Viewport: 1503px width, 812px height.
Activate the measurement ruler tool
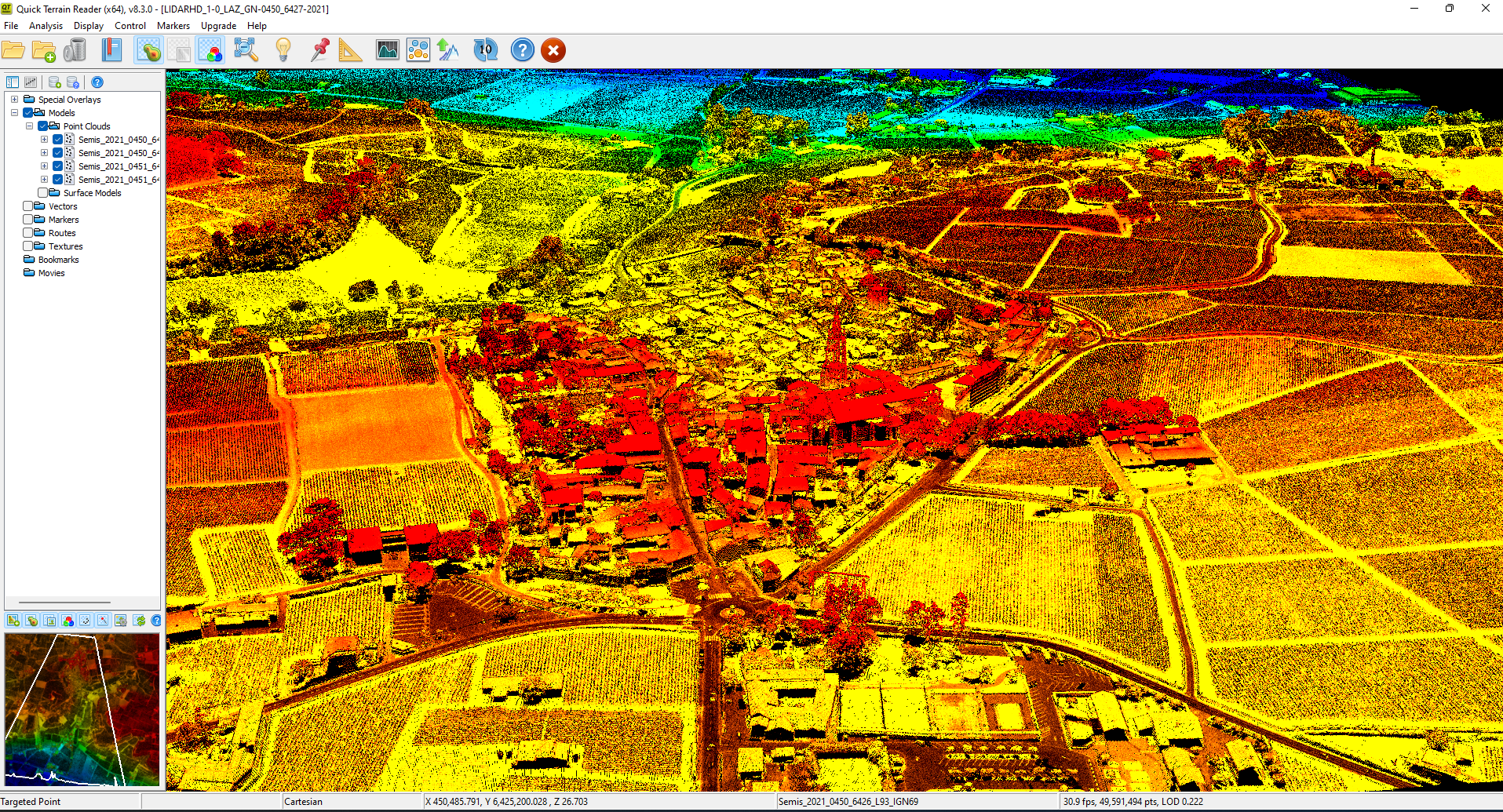(350, 49)
